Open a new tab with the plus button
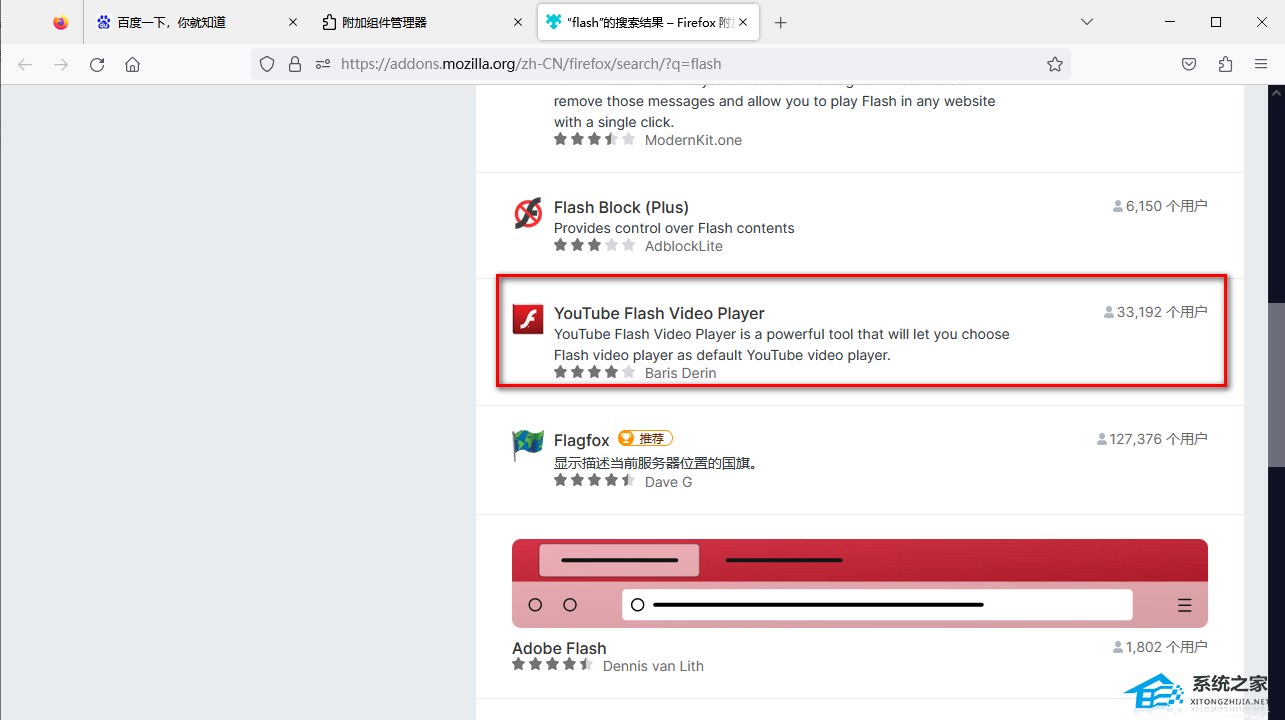 click(x=781, y=22)
